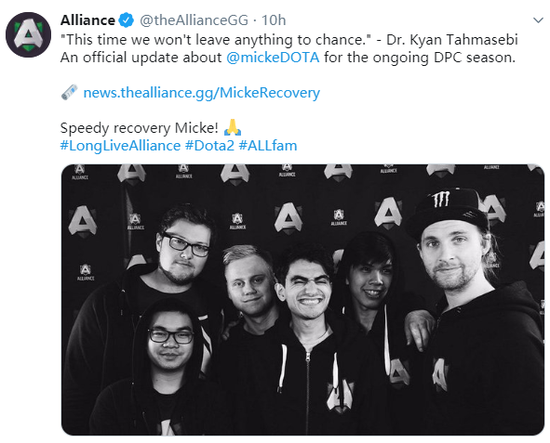
Task: Open the @mickeDOTA mention
Action: coord(273,57)
